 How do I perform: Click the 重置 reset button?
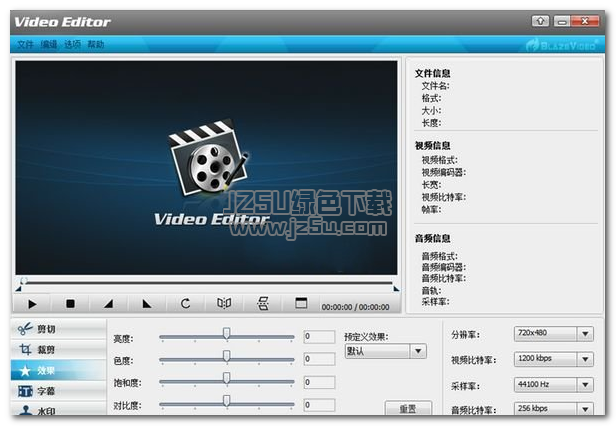(x=408, y=408)
